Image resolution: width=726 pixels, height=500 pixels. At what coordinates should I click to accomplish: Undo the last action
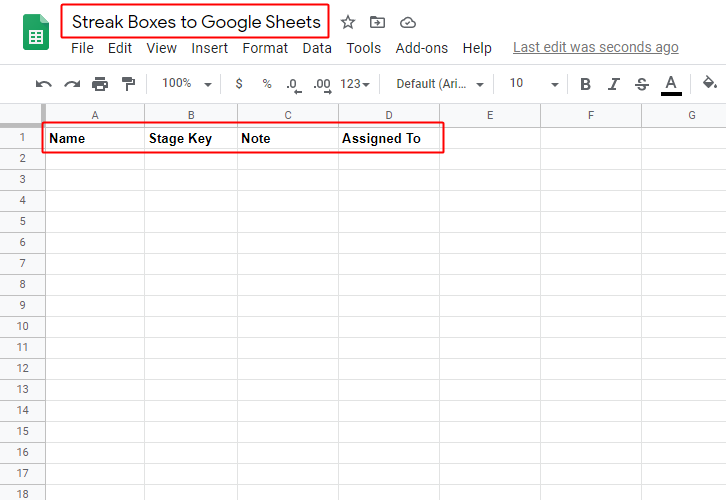point(44,84)
